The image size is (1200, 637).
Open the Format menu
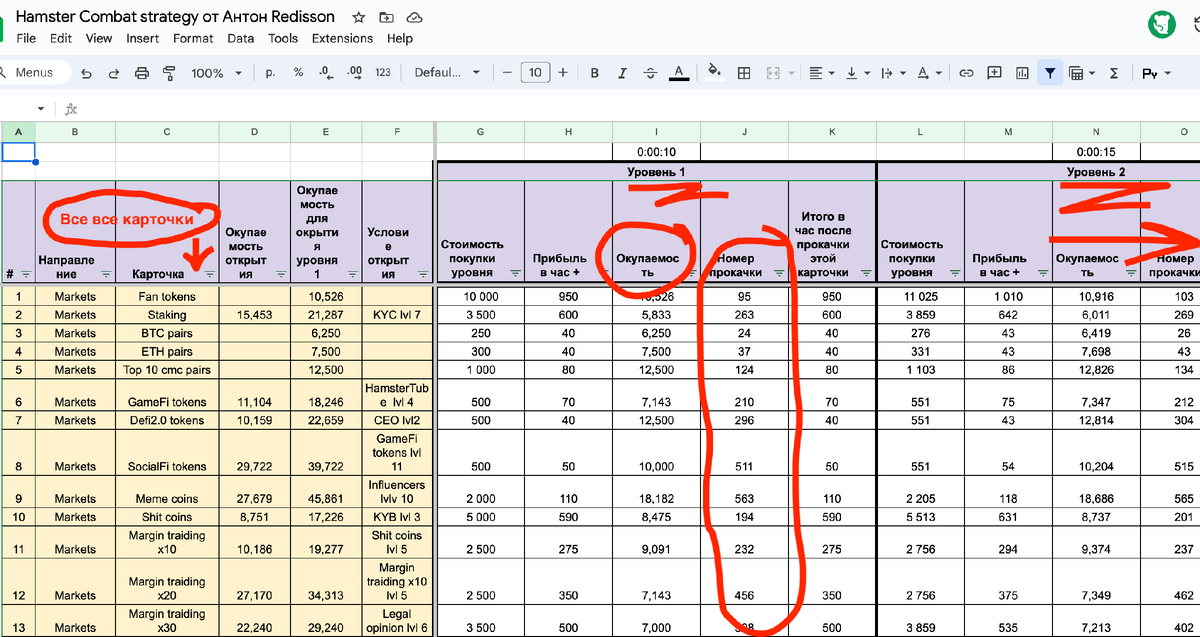[x=193, y=38]
